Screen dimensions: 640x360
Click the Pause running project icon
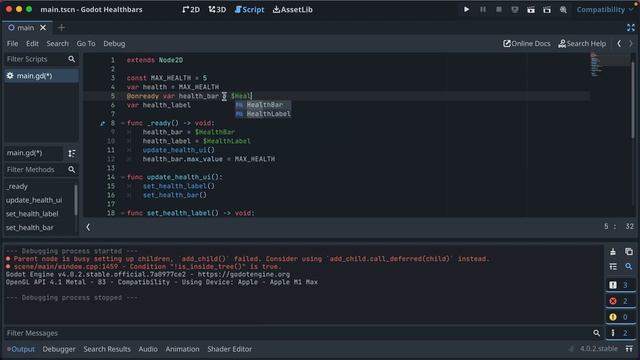(482, 9)
